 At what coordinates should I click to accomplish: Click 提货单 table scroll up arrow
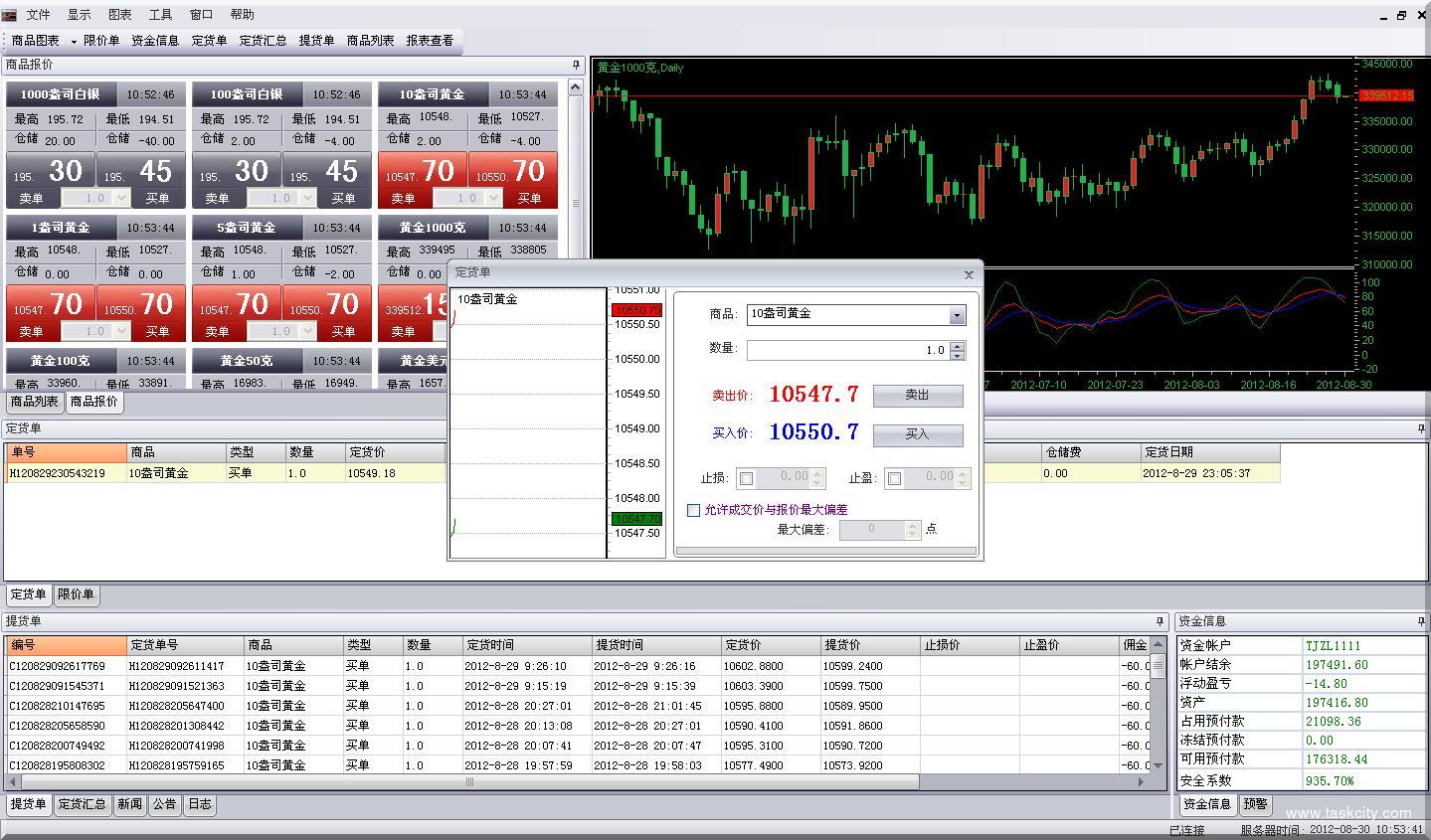1158,645
